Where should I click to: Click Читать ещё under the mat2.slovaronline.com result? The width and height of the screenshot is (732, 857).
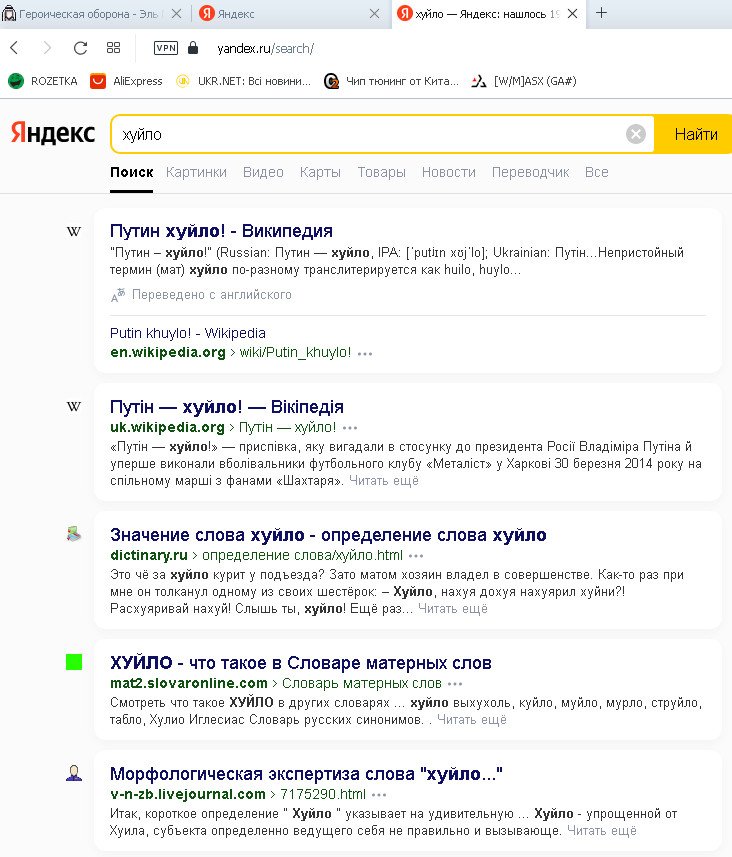tap(471, 719)
